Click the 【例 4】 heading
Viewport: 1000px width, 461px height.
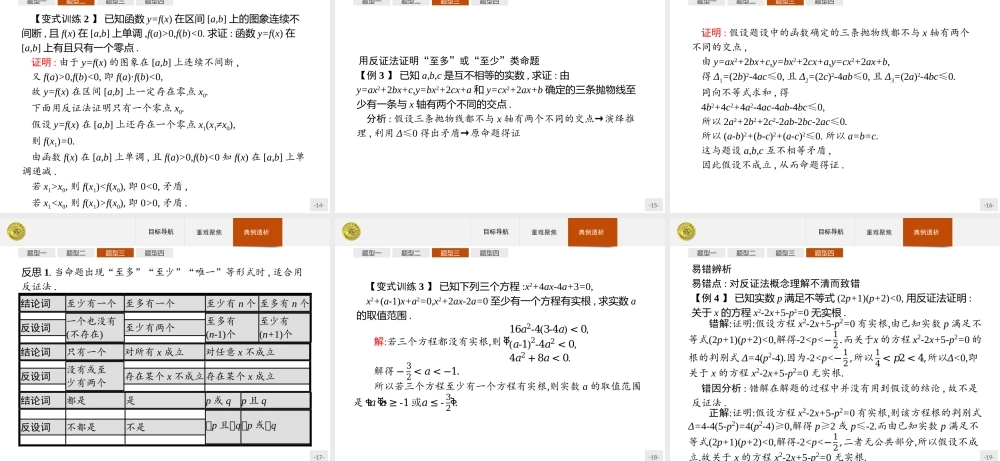point(712,298)
